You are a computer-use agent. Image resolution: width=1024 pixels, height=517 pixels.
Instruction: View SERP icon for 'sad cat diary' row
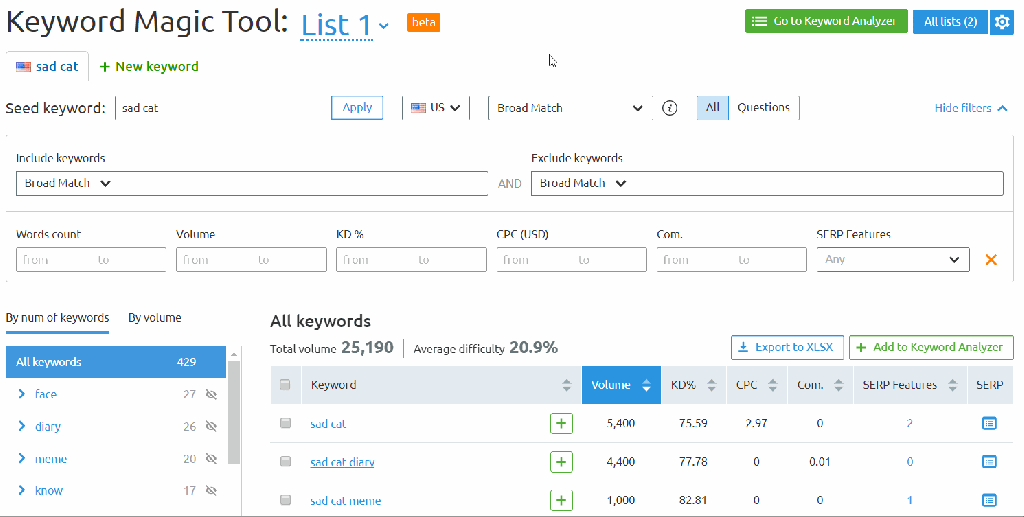click(989, 462)
